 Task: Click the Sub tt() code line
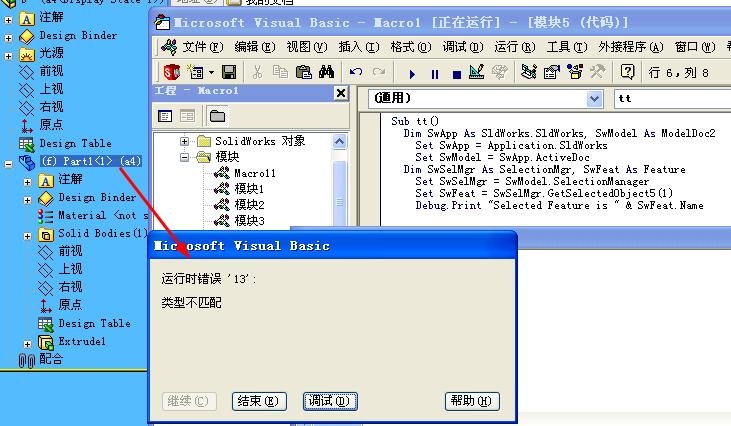click(415, 121)
